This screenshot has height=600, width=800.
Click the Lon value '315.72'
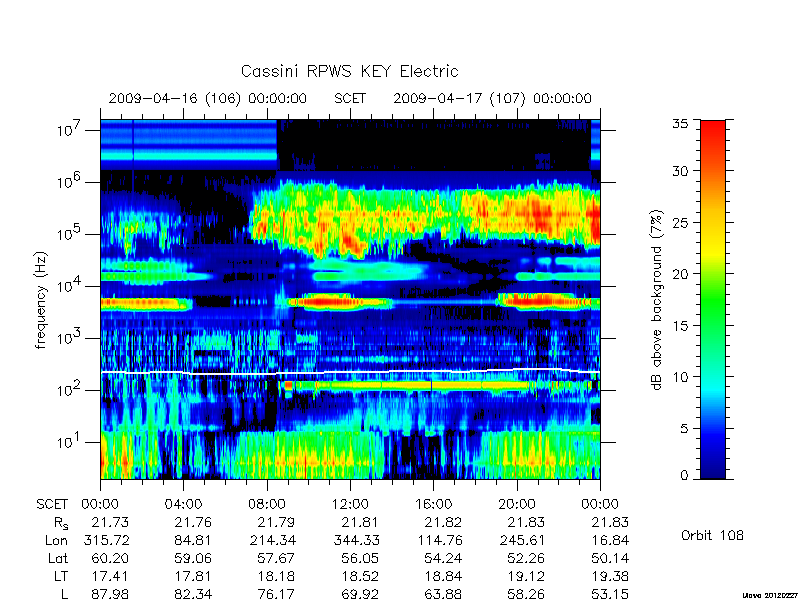pyautogui.click(x=106, y=540)
